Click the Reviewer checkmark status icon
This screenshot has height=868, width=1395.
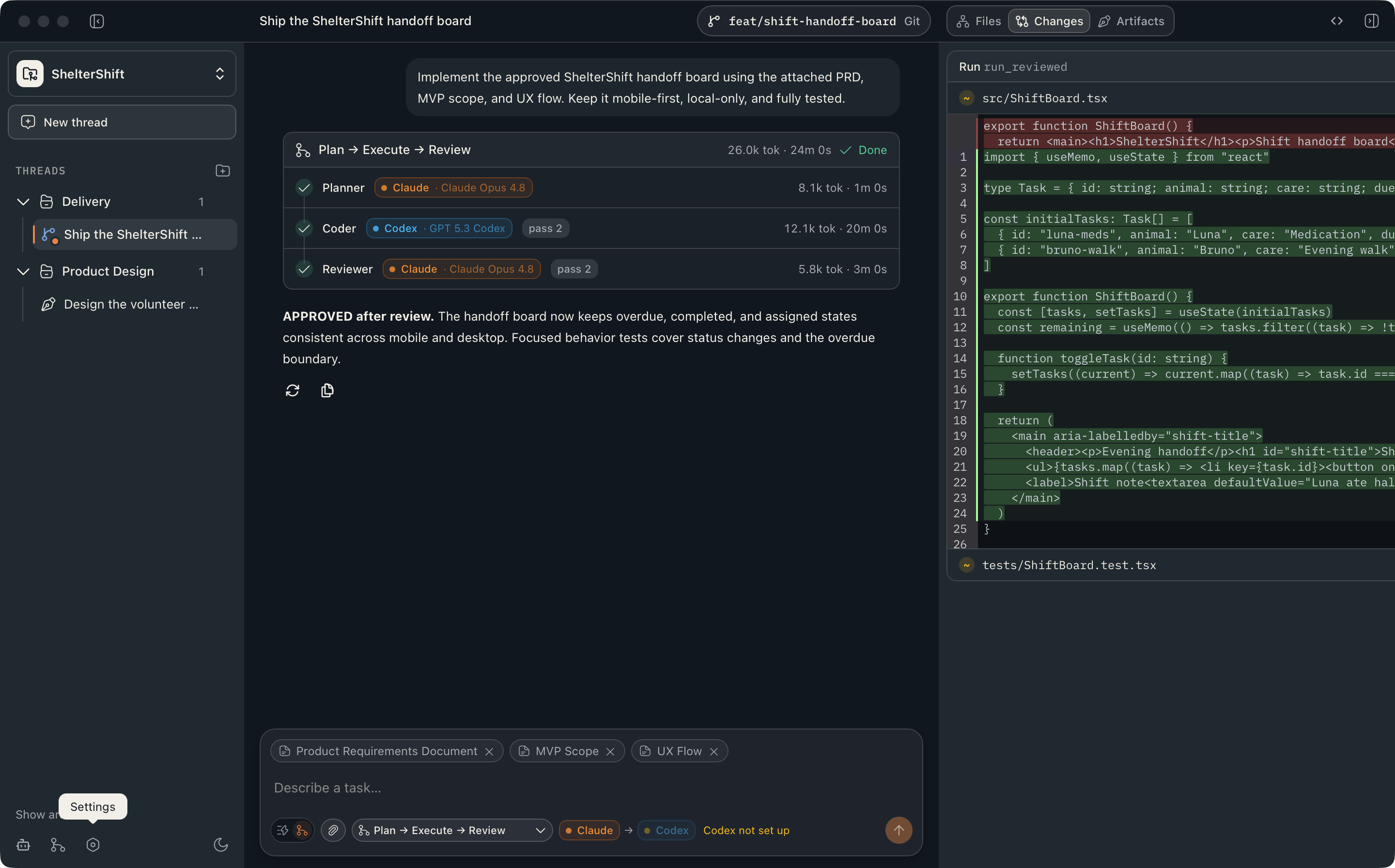point(304,269)
